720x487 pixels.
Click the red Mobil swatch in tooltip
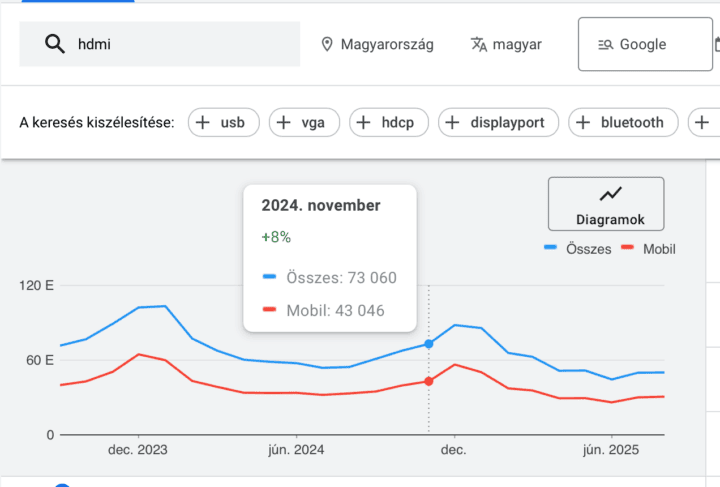tap(268, 311)
